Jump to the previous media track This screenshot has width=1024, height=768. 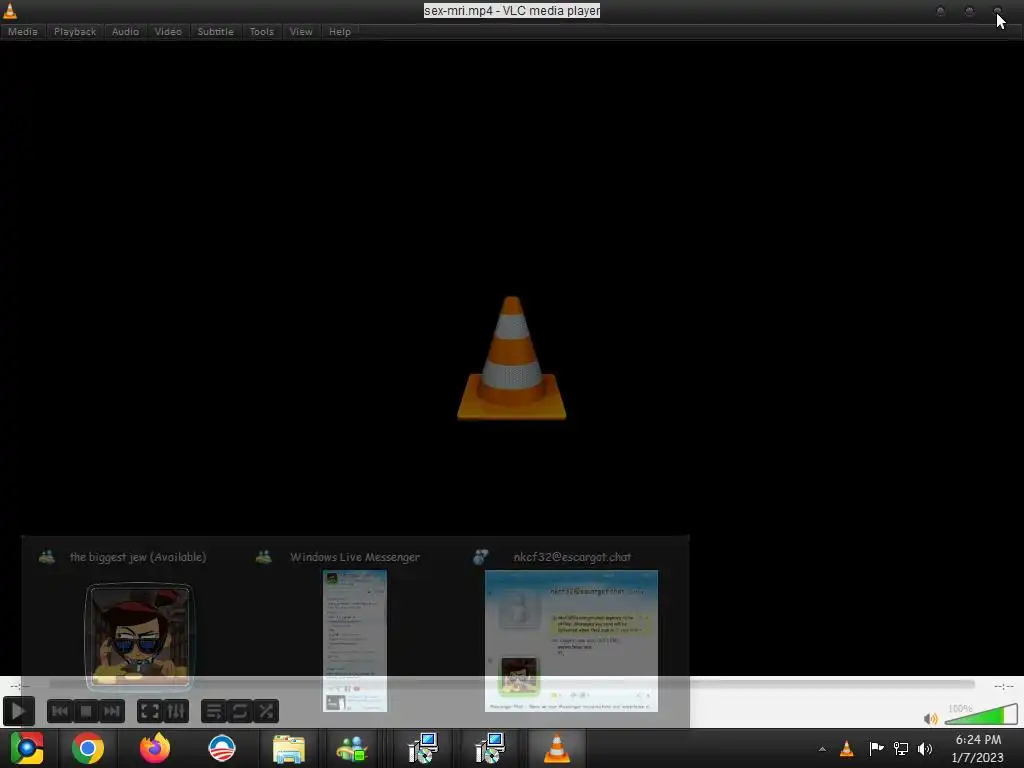click(x=59, y=711)
